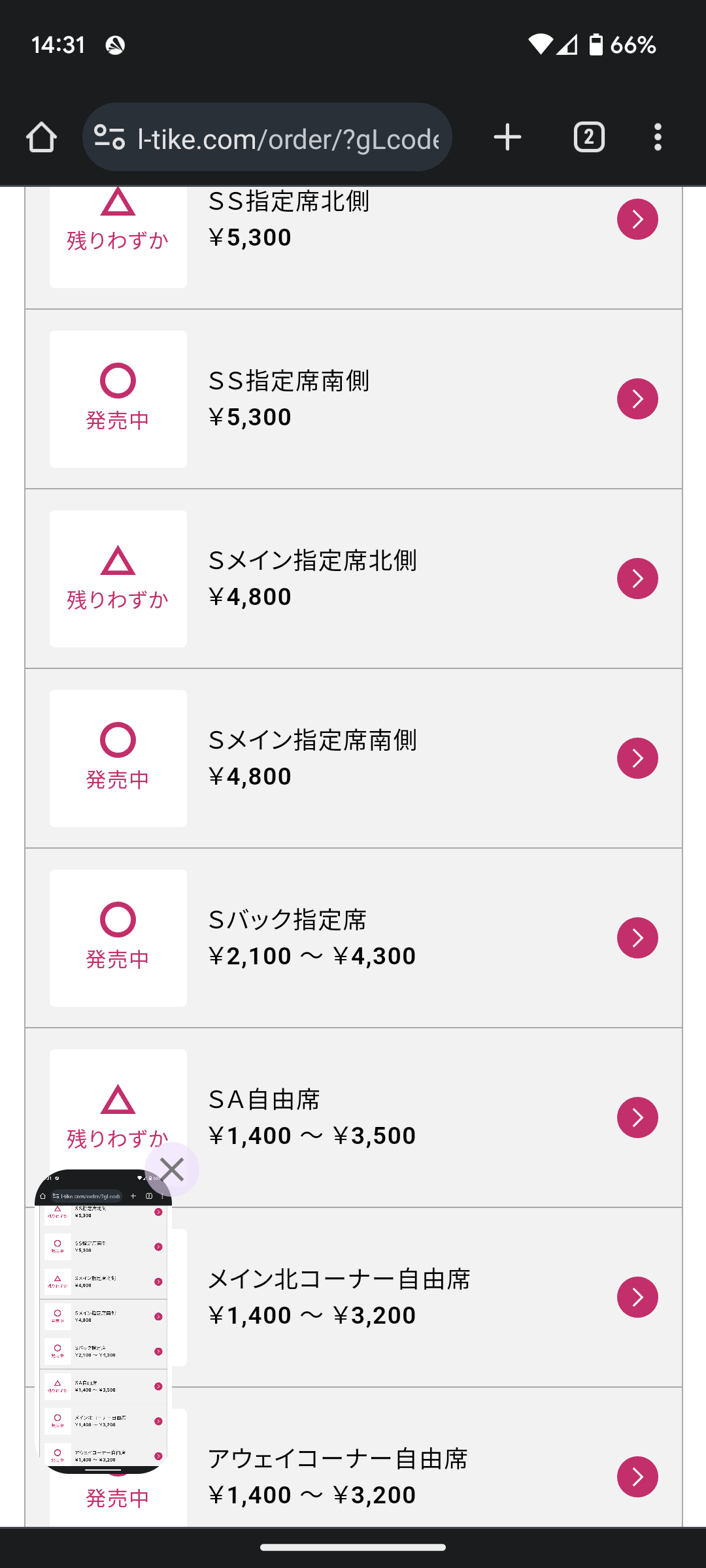This screenshot has height=1568, width=706.
Task: Tap the browser home icon
Action: point(41,138)
